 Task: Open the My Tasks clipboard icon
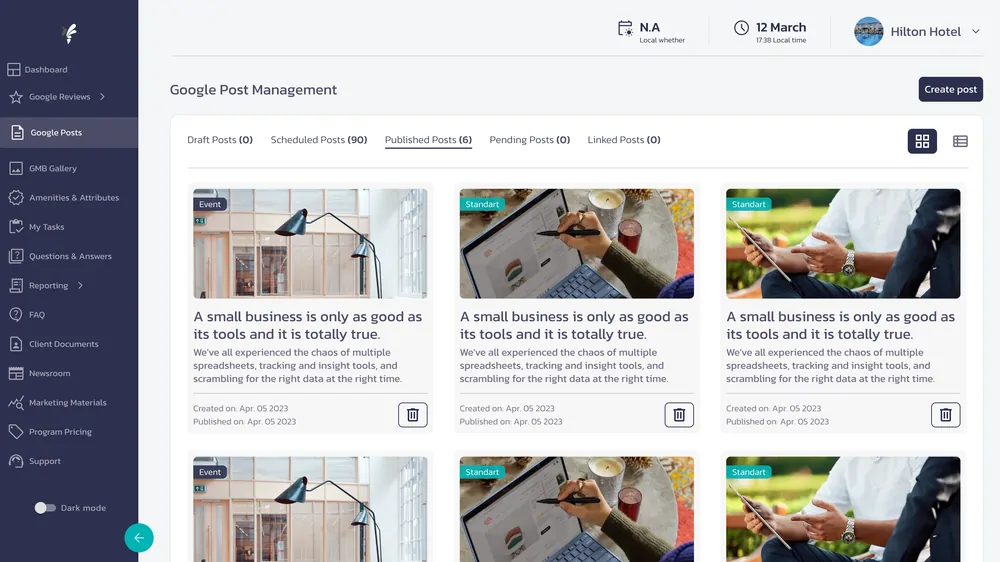point(16,226)
